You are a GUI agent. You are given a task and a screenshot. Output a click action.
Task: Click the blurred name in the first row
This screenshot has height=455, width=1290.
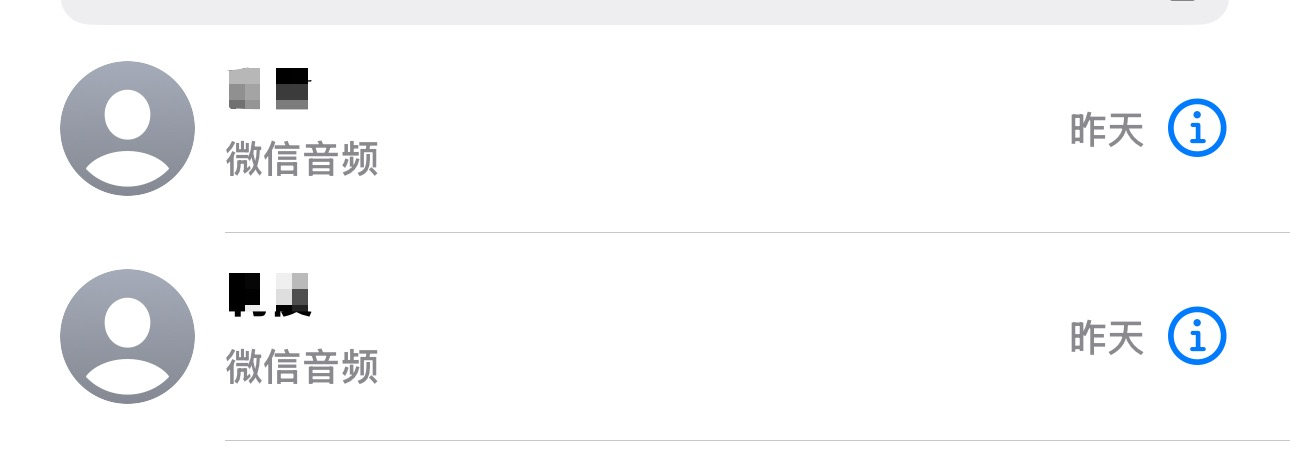pos(269,89)
